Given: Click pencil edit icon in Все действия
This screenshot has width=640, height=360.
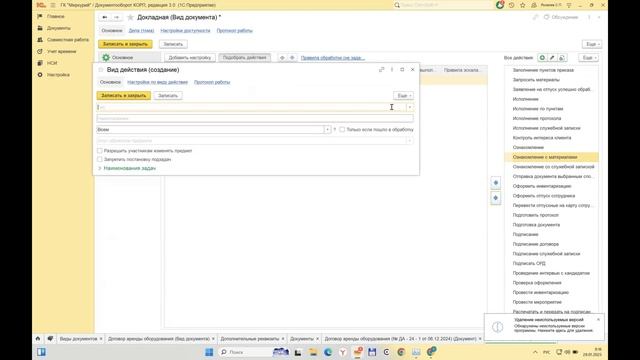Looking at the screenshot, I should click(552, 58).
